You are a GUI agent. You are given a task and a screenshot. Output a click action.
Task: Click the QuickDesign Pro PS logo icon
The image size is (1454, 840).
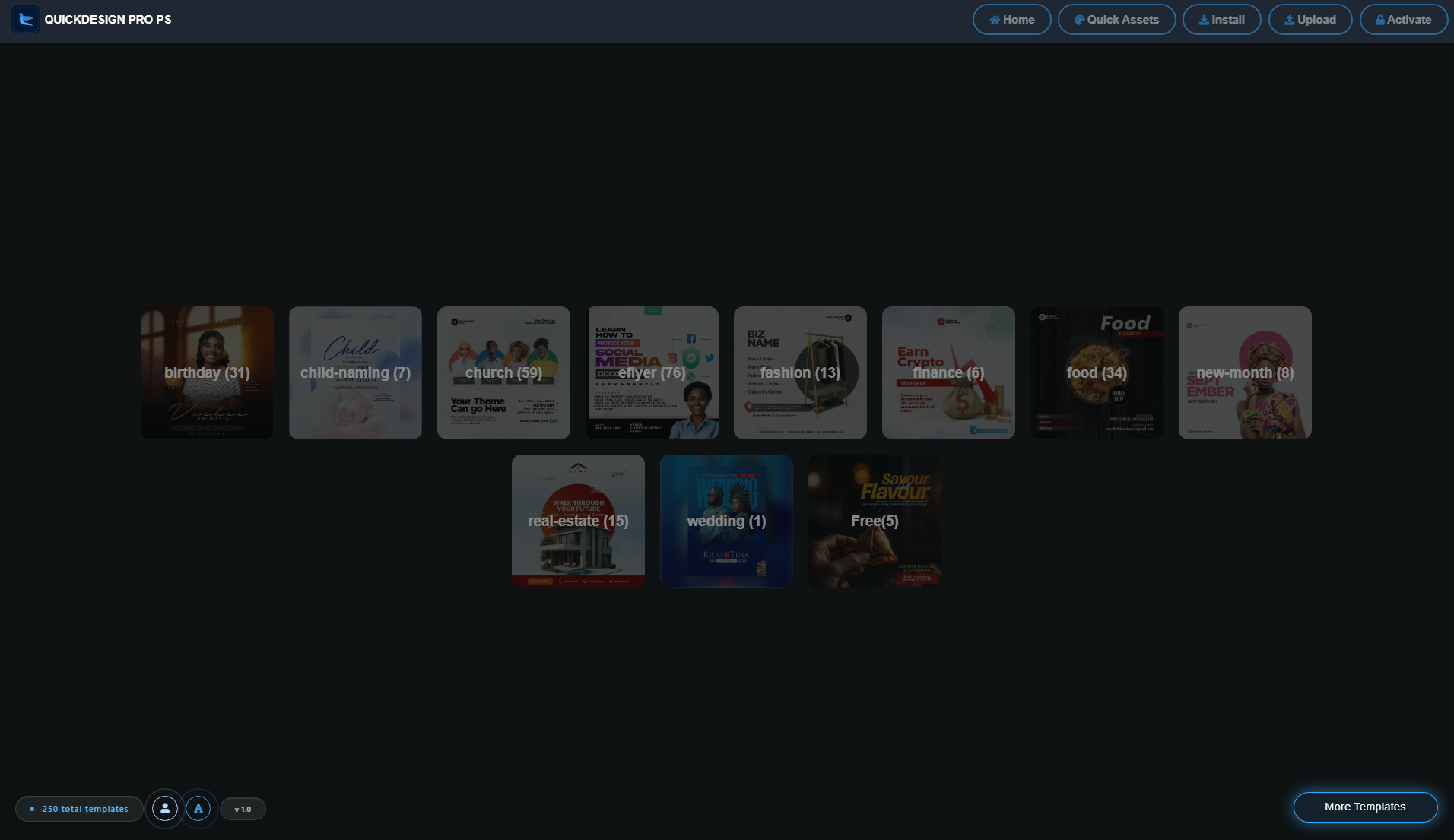pos(26,19)
